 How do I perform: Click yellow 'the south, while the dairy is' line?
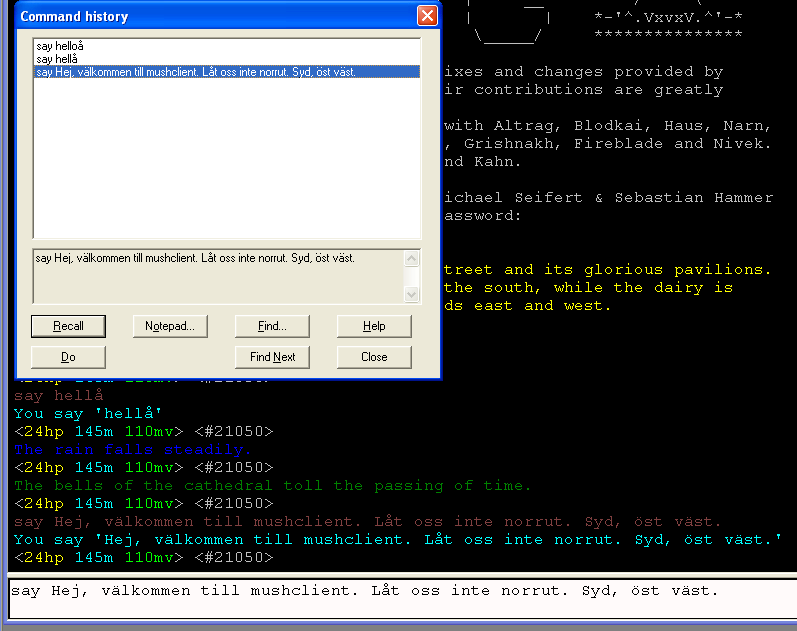(589, 288)
